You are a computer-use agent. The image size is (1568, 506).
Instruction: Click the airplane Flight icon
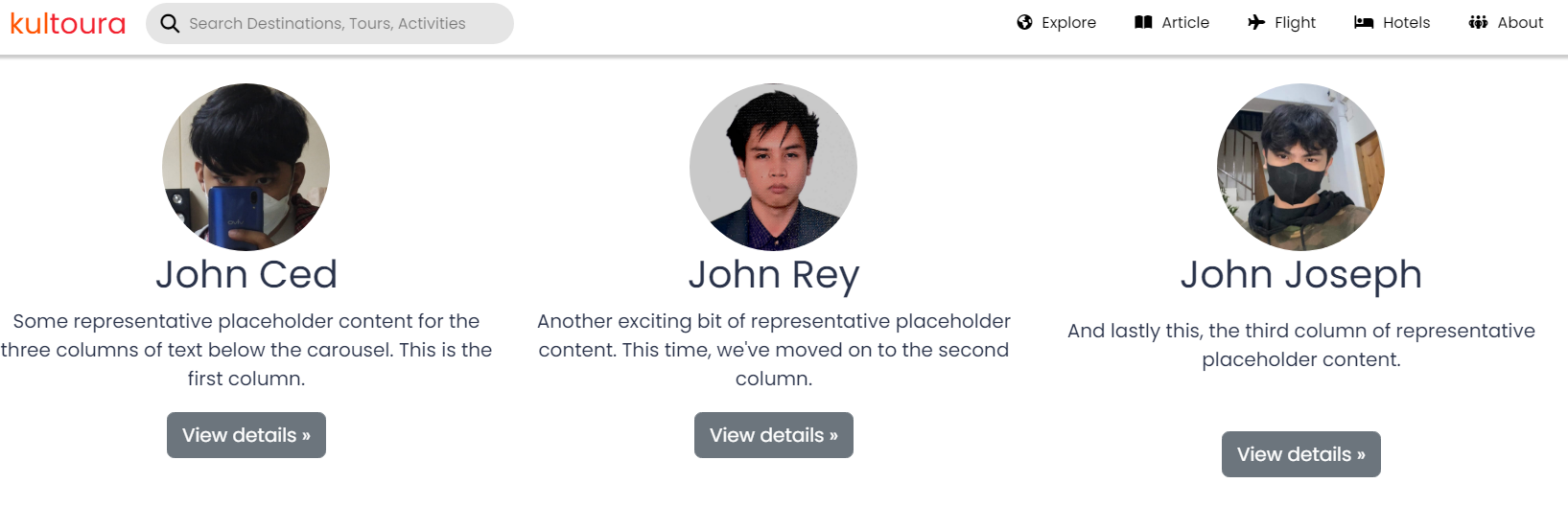1256,22
